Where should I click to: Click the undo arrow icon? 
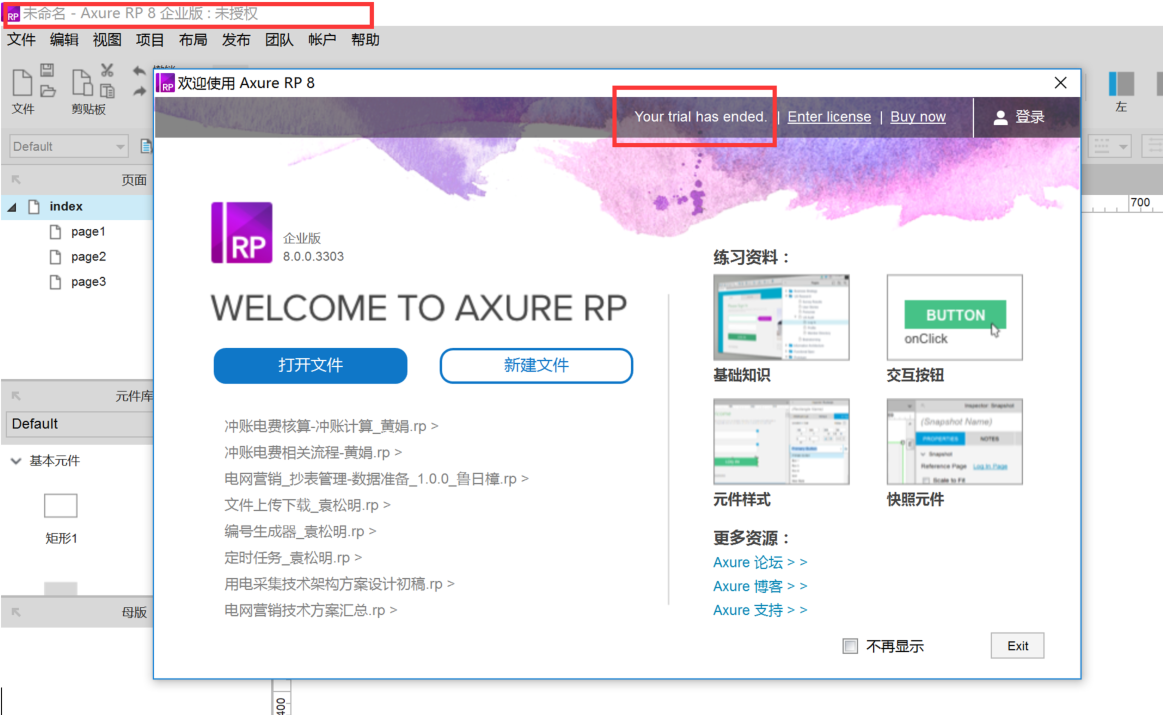click(139, 71)
